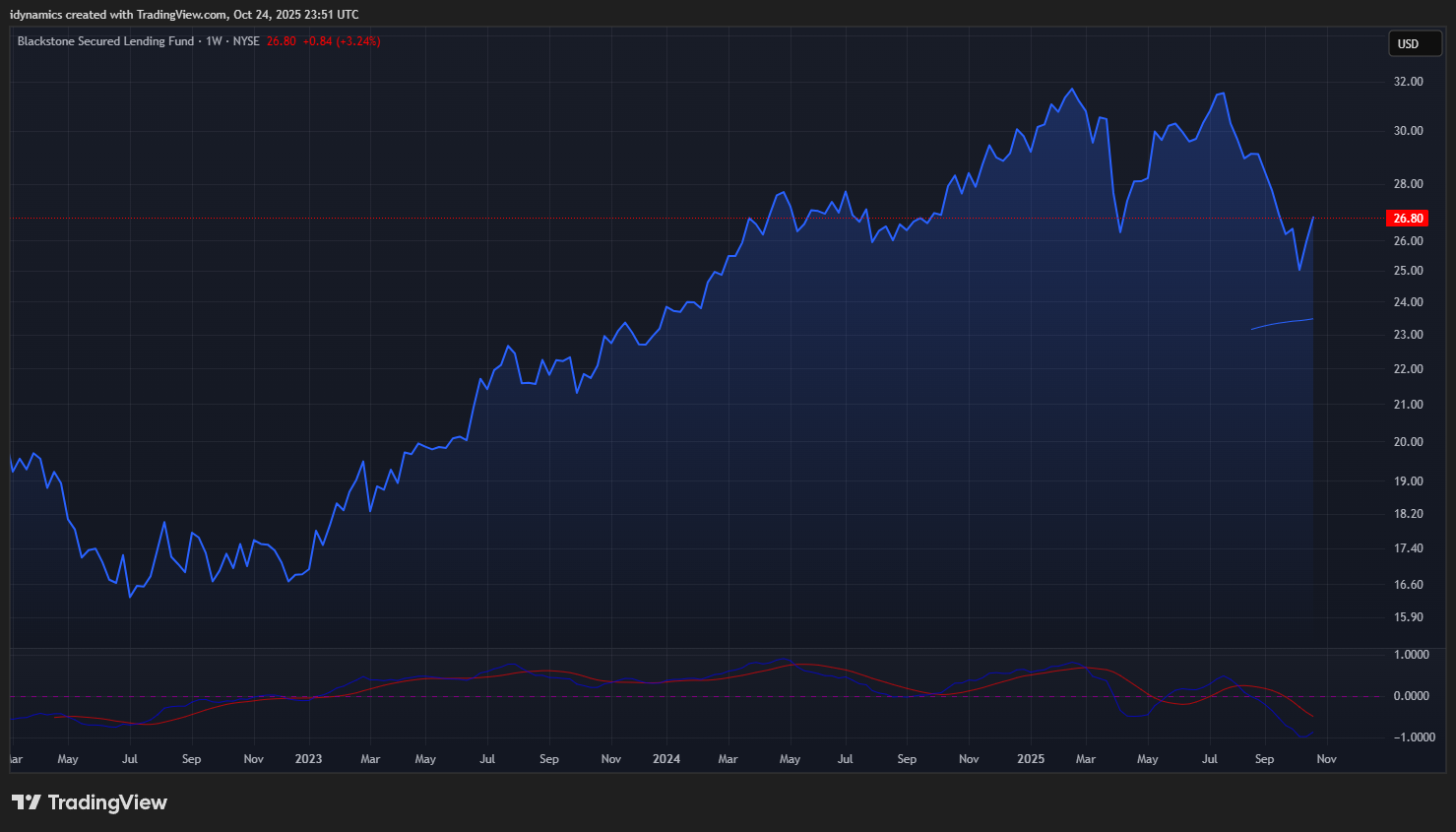Viewport: 1456px width, 832px height.
Task: Click the 2025 year marker on time axis
Action: (x=1031, y=759)
